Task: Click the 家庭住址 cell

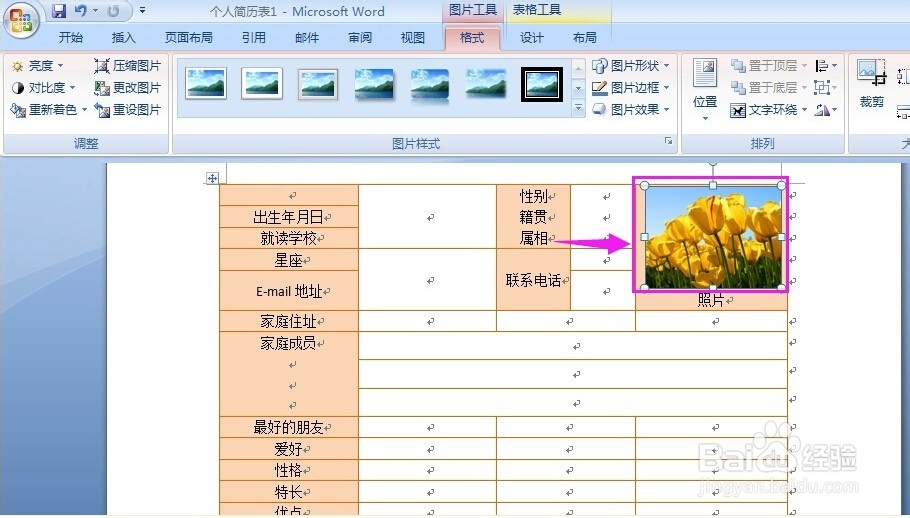Action: click(289, 321)
